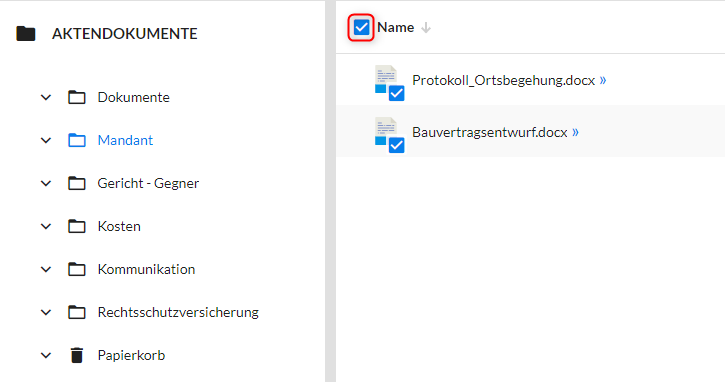725x382 pixels.
Task: Open the Kommunikation folder in the tree
Action: tap(146, 269)
